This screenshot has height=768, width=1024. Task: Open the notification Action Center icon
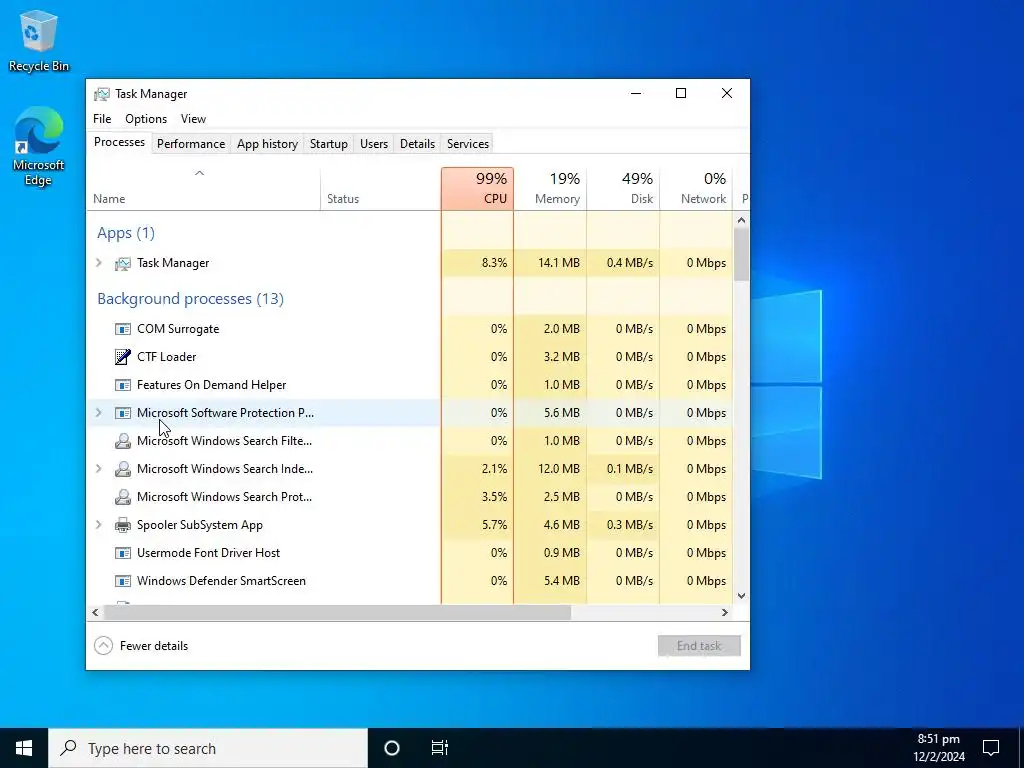pyautogui.click(x=991, y=748)
